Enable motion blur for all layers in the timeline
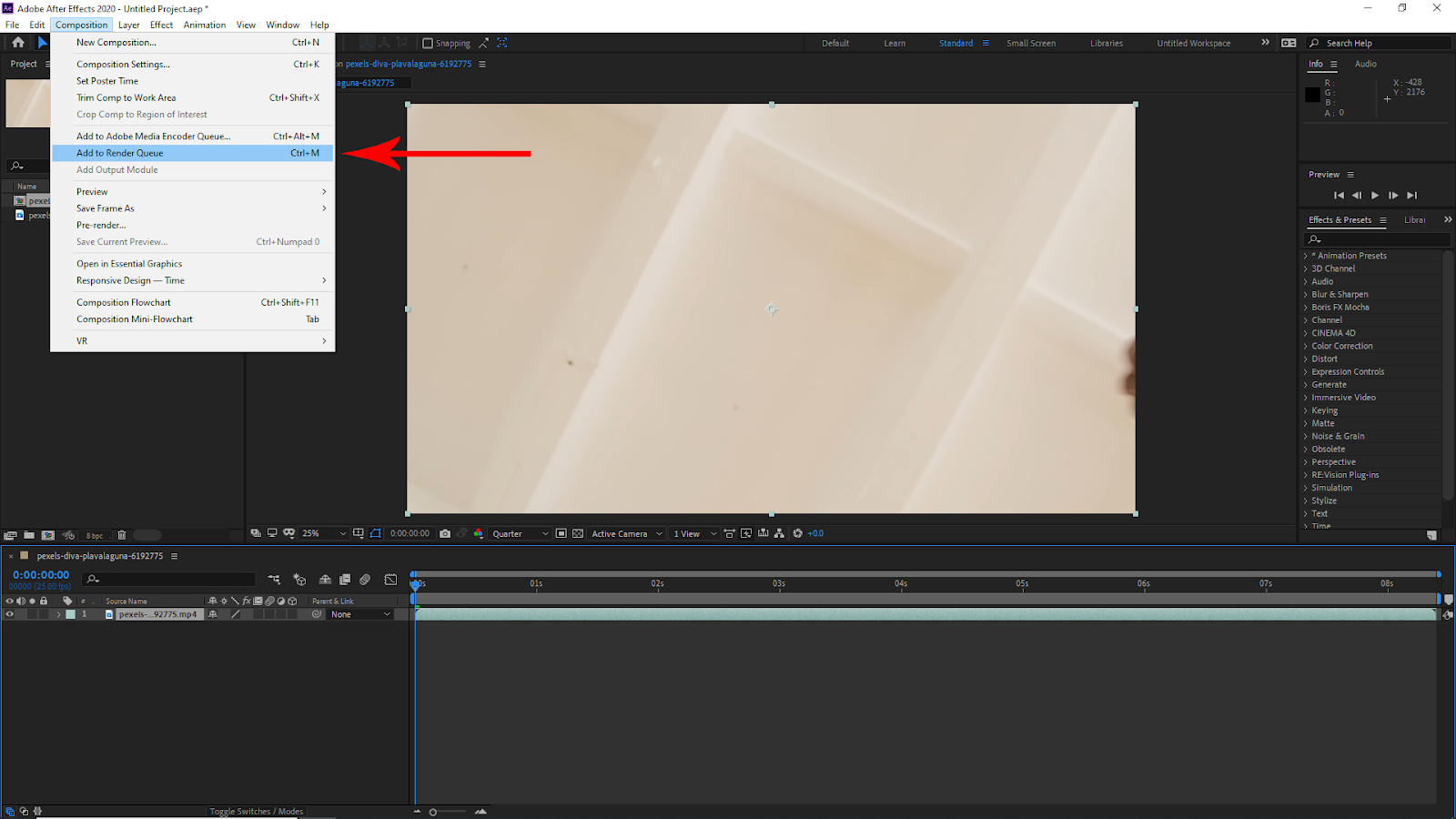Viewport: 1456px width, 819px height. [365, 580]
